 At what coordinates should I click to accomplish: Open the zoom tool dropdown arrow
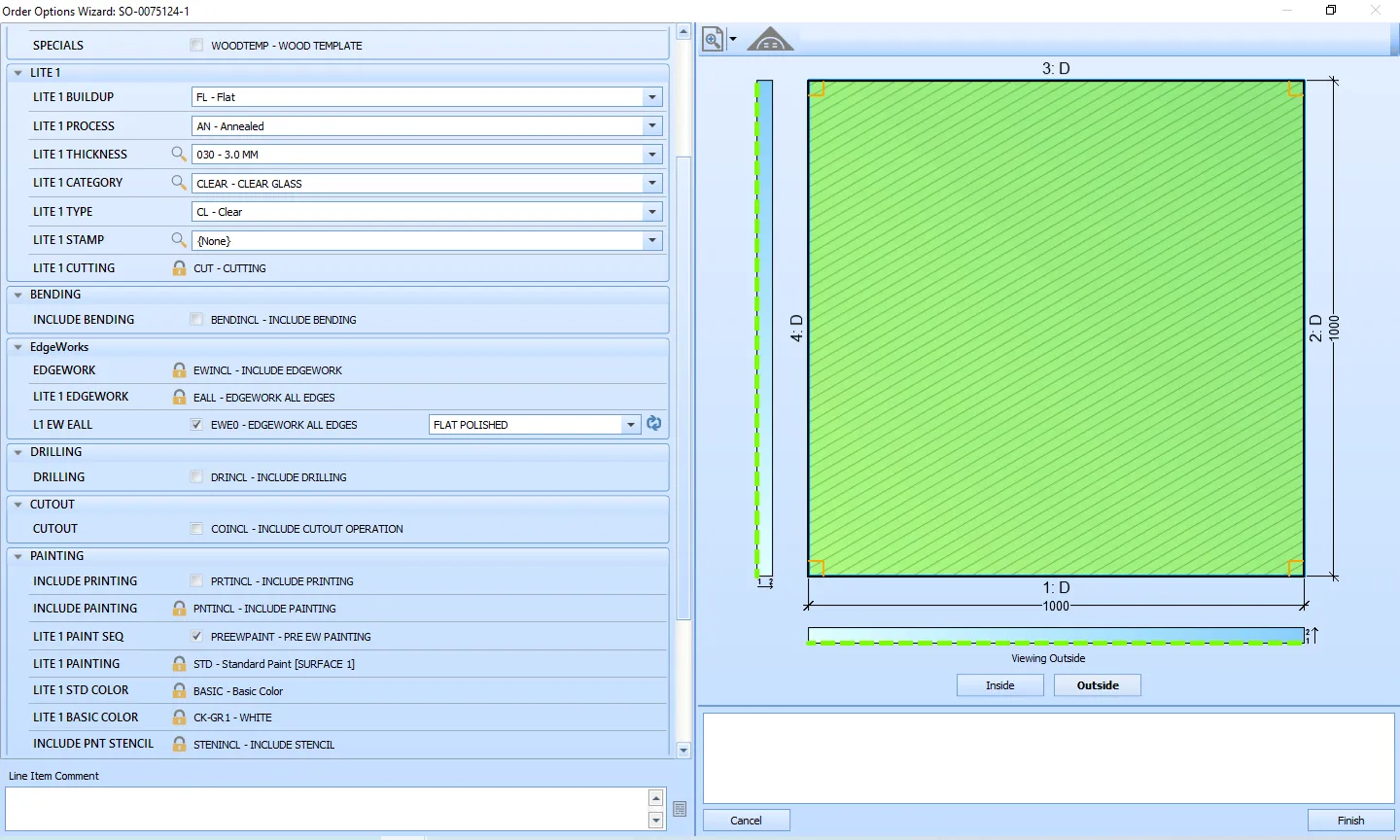point(733,40)
